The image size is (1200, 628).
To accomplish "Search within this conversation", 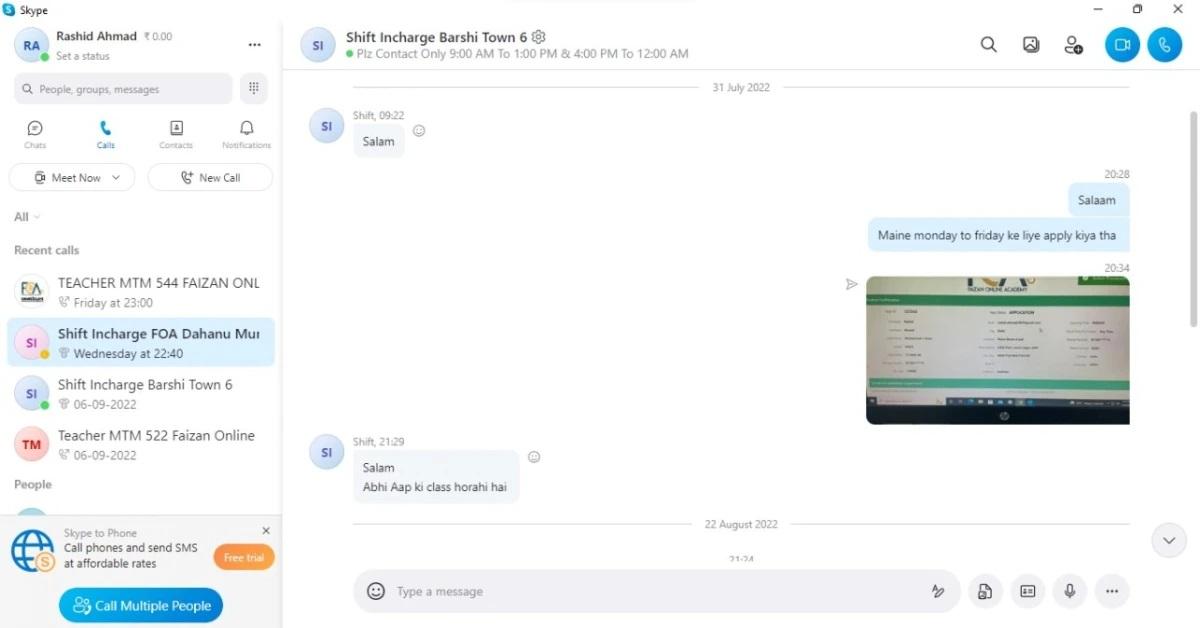I will [988, 45].
